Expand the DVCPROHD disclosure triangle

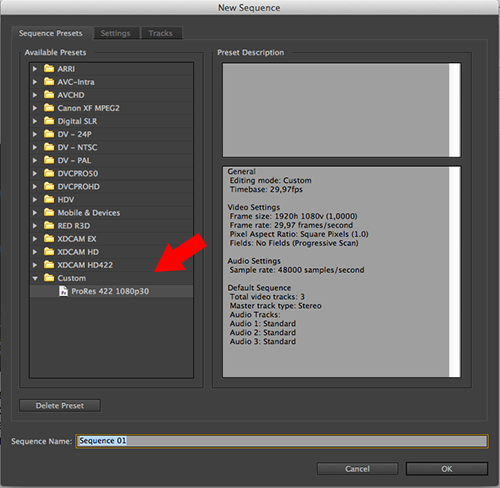click(x=35, y=187)
